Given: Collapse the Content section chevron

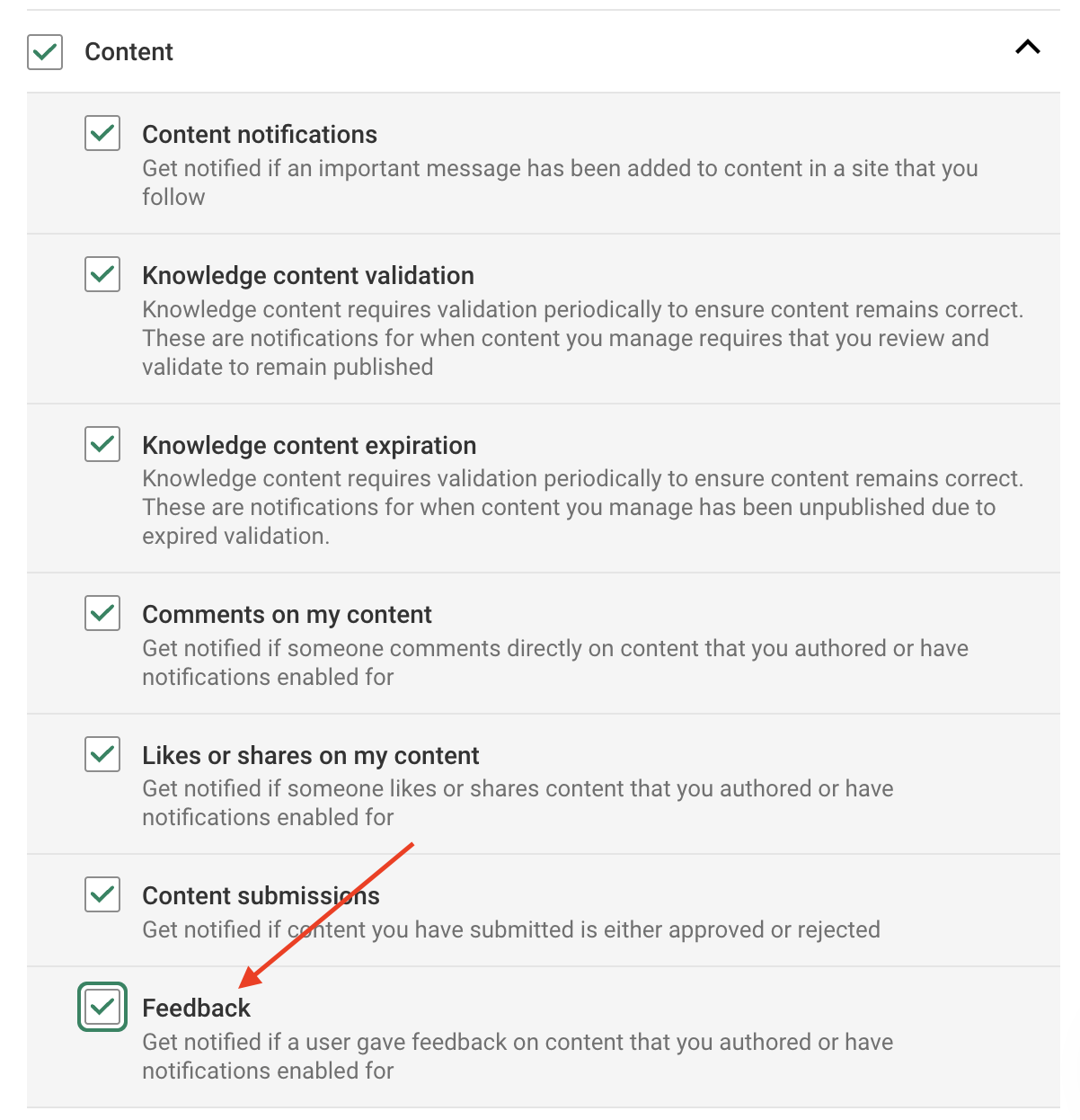Looking at the screenshot, I should tap(1027, 48).
